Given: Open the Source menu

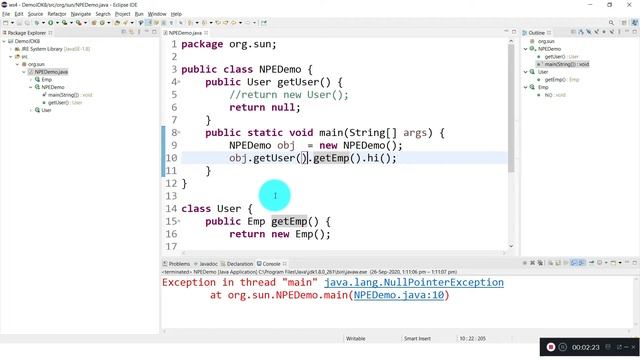Looking at the screenshot, I should 35,14.
